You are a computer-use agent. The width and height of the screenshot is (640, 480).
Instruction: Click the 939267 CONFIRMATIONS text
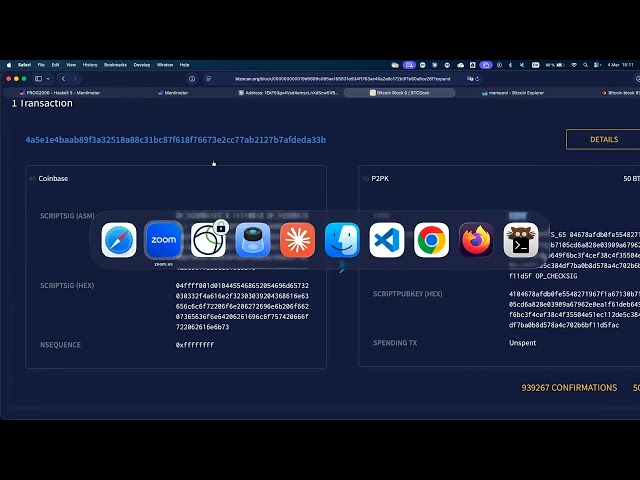[569, 388]
